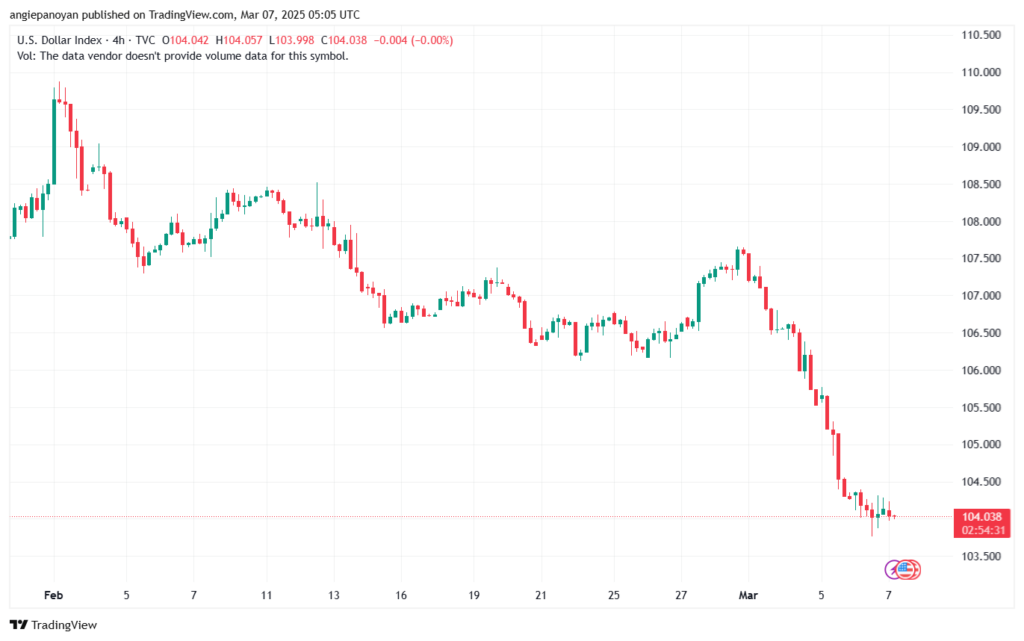Click the angiepanoyan published on TradingView.com header
The image size is (1024, 641).
click(x=184, y=14)
